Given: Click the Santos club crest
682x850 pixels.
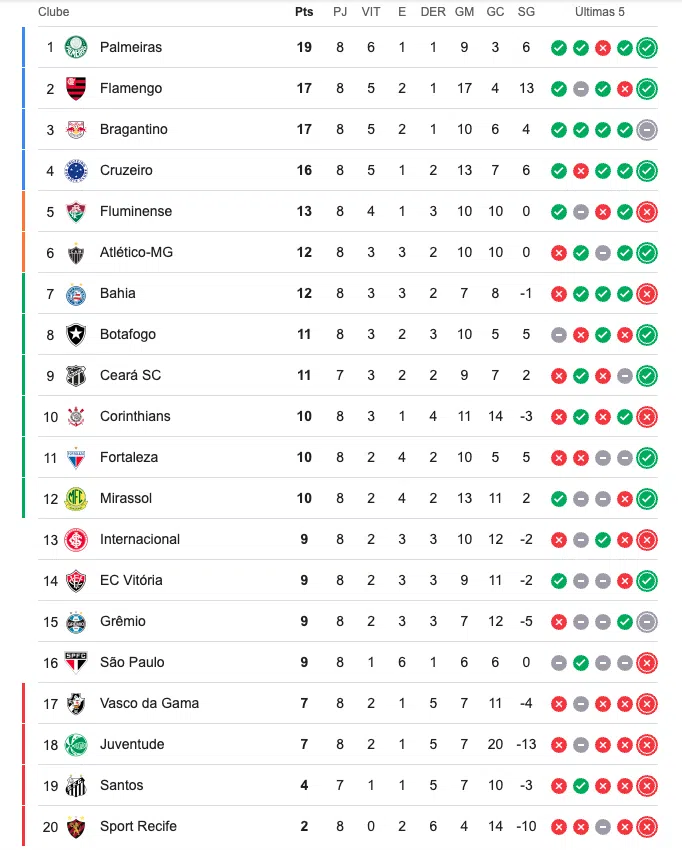Looking at the screenshot, I should click(78, 785).
